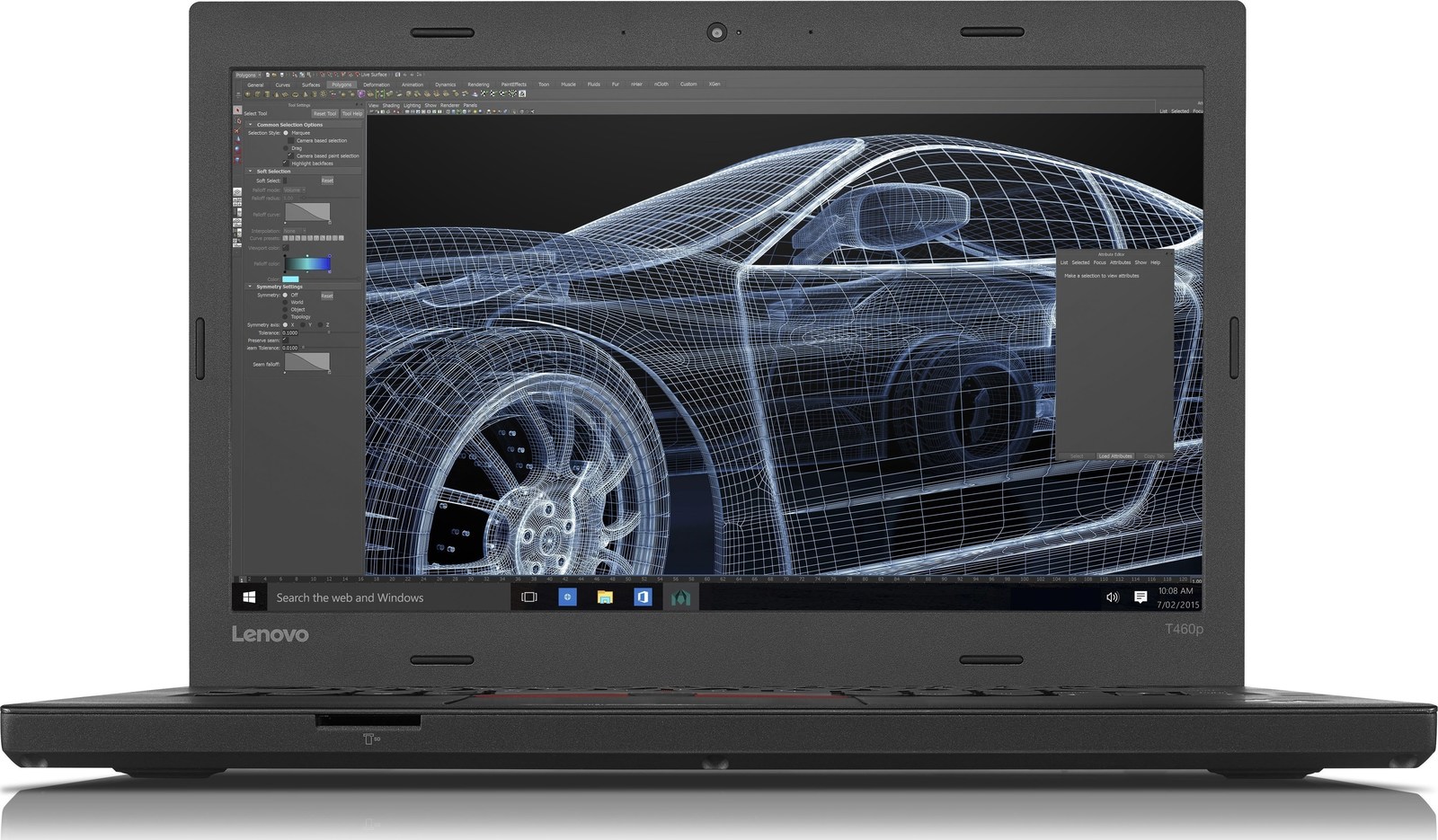Open Task View on the taskbar

coord(529,597)
